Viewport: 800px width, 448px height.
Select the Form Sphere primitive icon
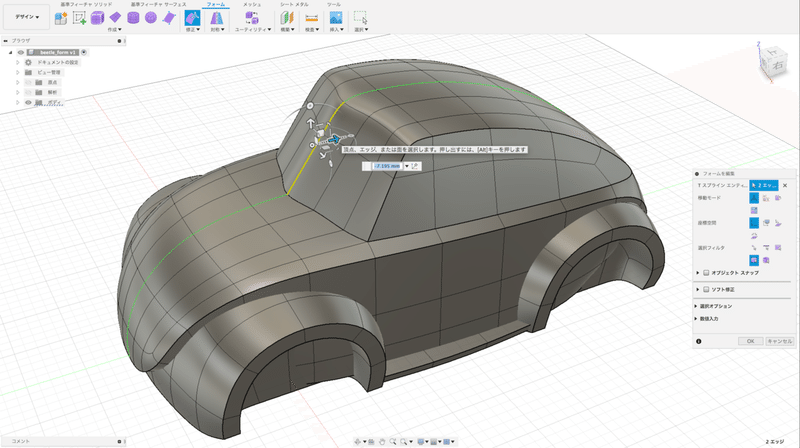(x=151, y=18)
